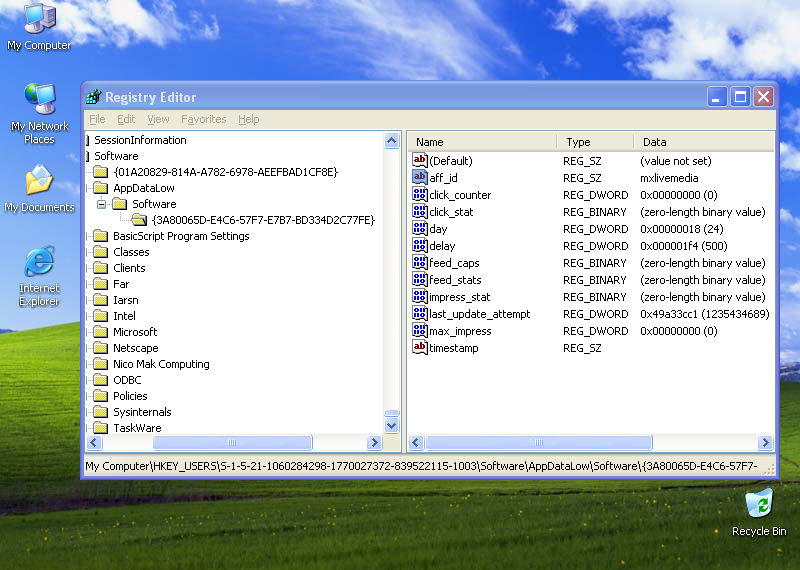Open the My Computer desktop icon
The image size is (800, 570).
pos(39,27)
